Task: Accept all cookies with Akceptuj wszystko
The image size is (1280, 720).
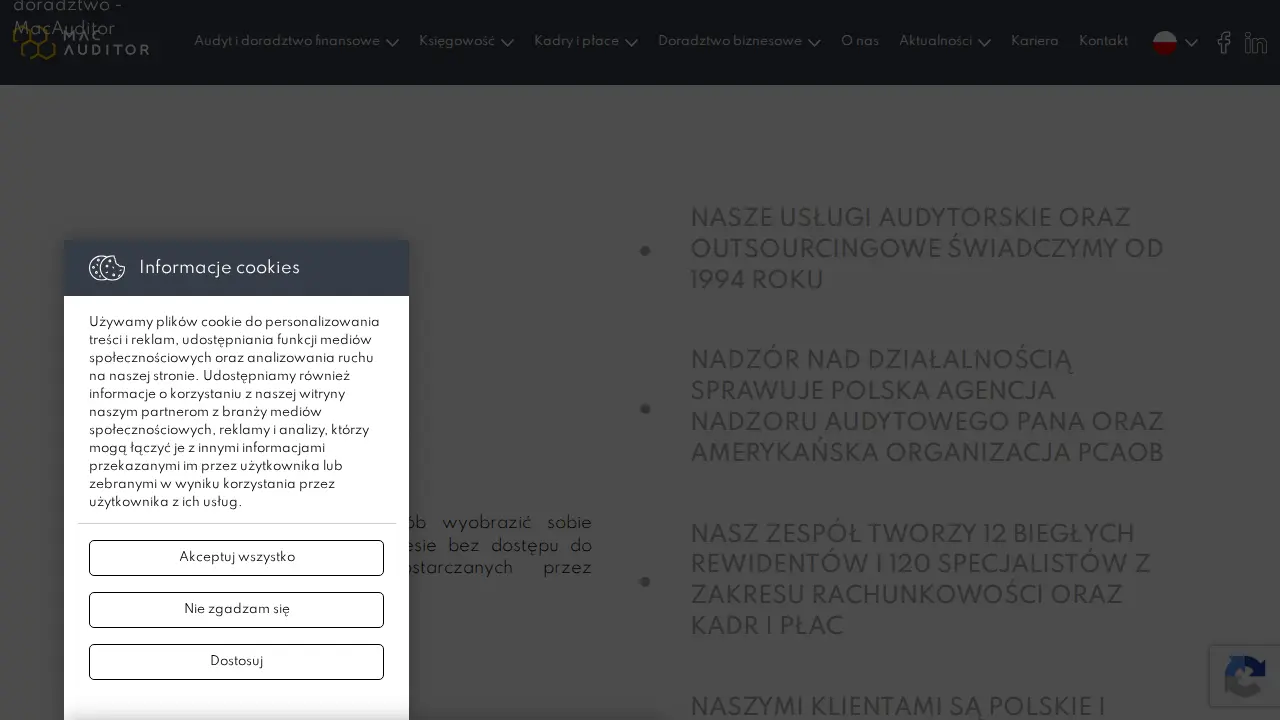Action: pos(236,558)
